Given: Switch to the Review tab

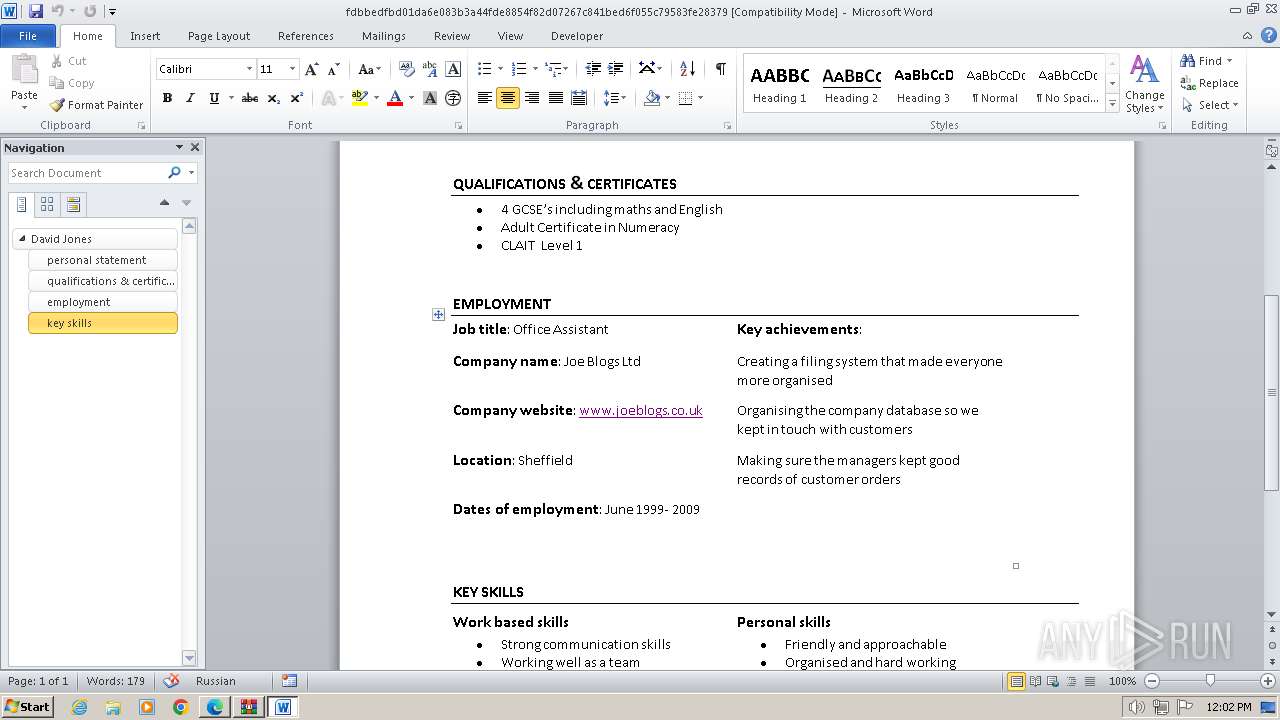Looking at the screenshot, I should pos(452,36).
